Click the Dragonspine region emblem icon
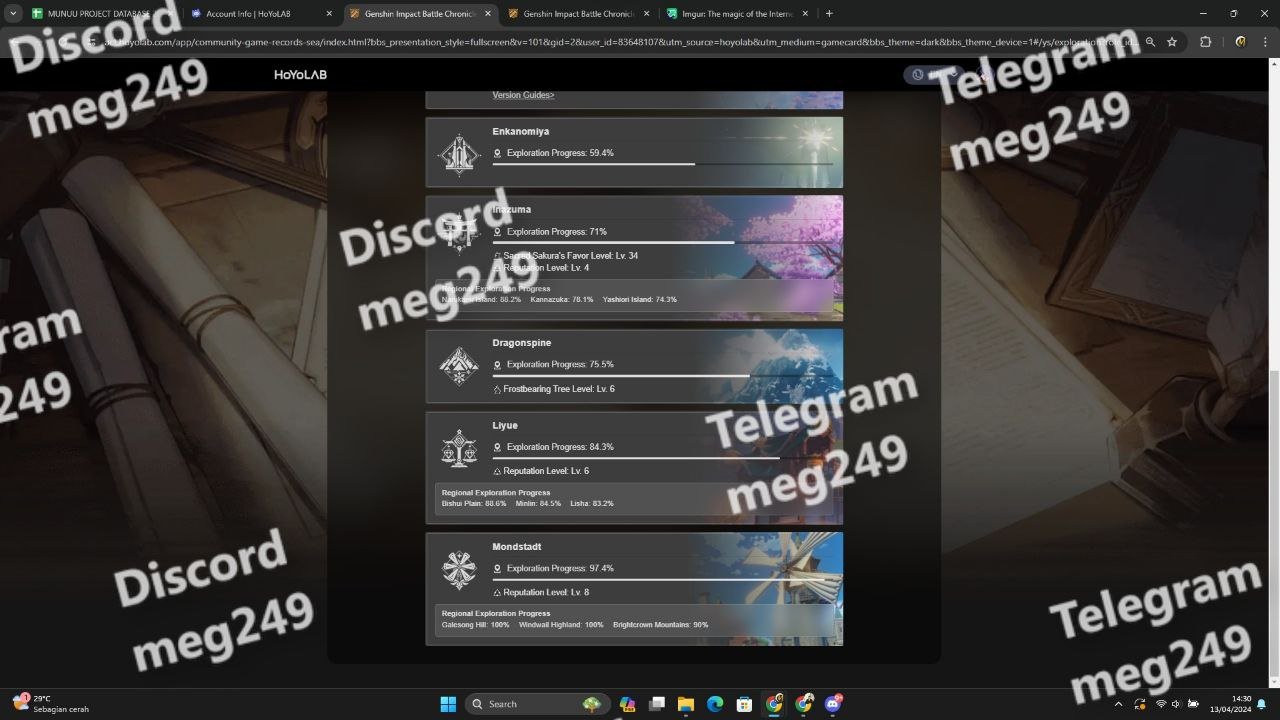This screenshot has height=720, width=1280. pyautogui.click(x=459, y=366)
